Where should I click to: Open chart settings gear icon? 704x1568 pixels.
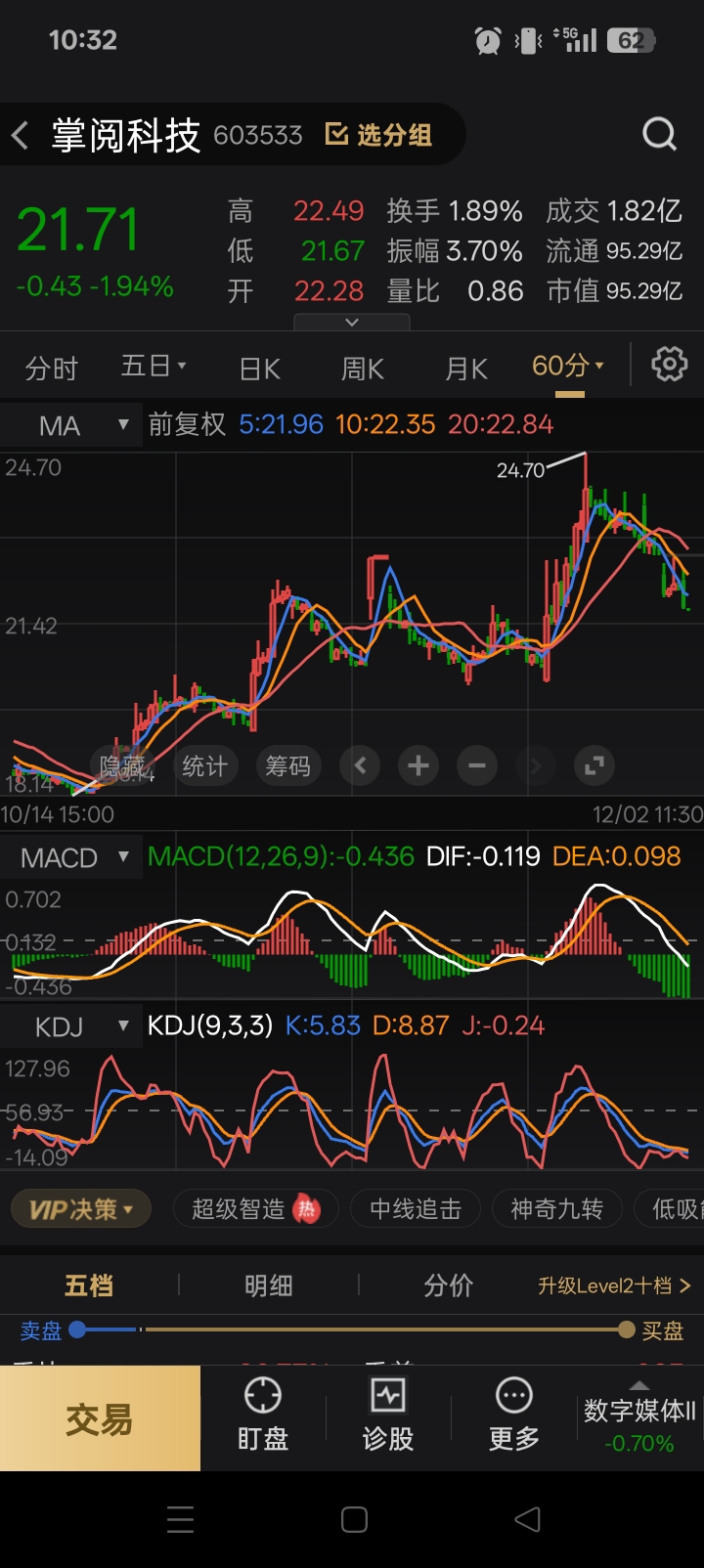[670, 365]
